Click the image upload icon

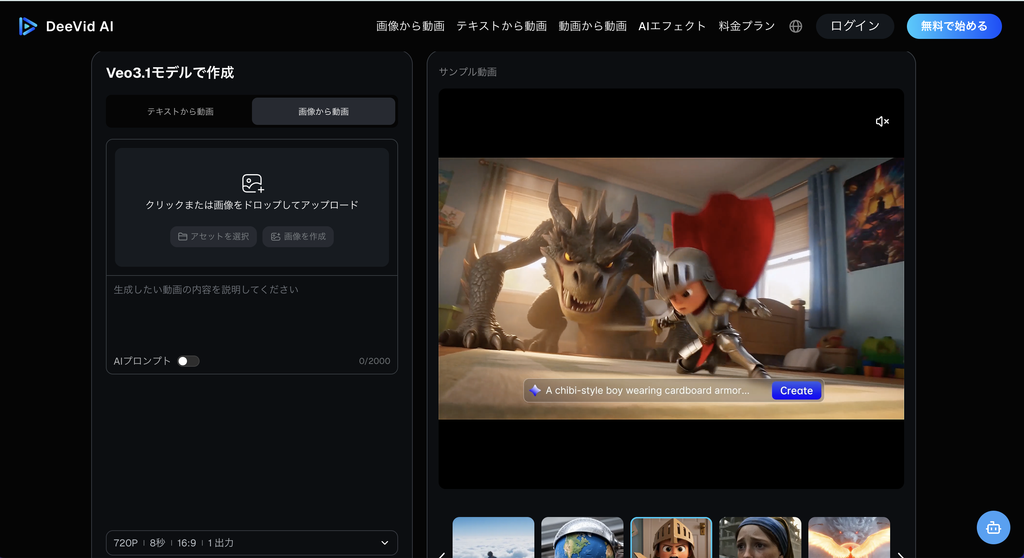(x=252, y=183)
